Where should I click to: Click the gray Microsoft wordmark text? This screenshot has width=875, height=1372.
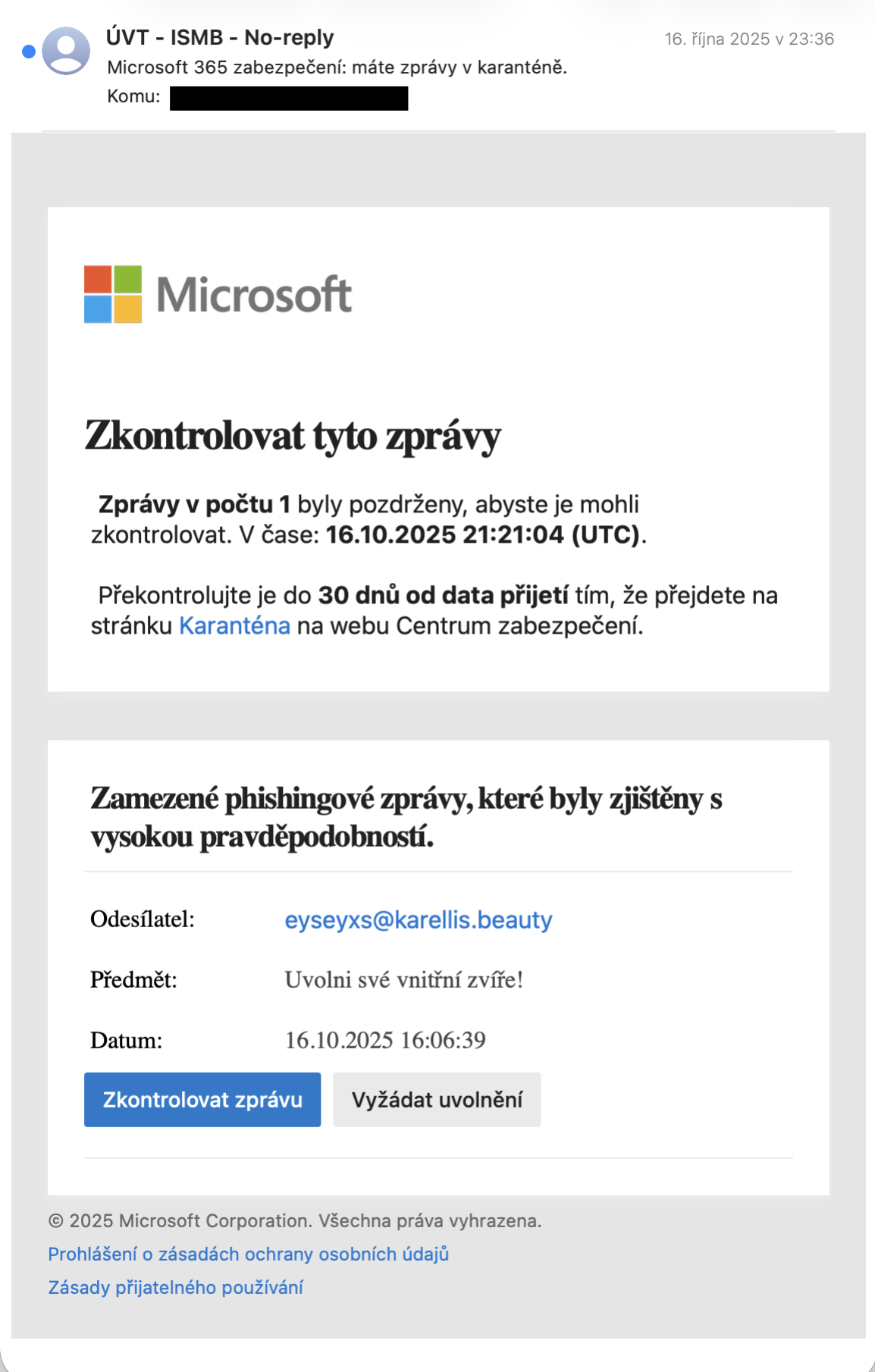click(254, 295)
